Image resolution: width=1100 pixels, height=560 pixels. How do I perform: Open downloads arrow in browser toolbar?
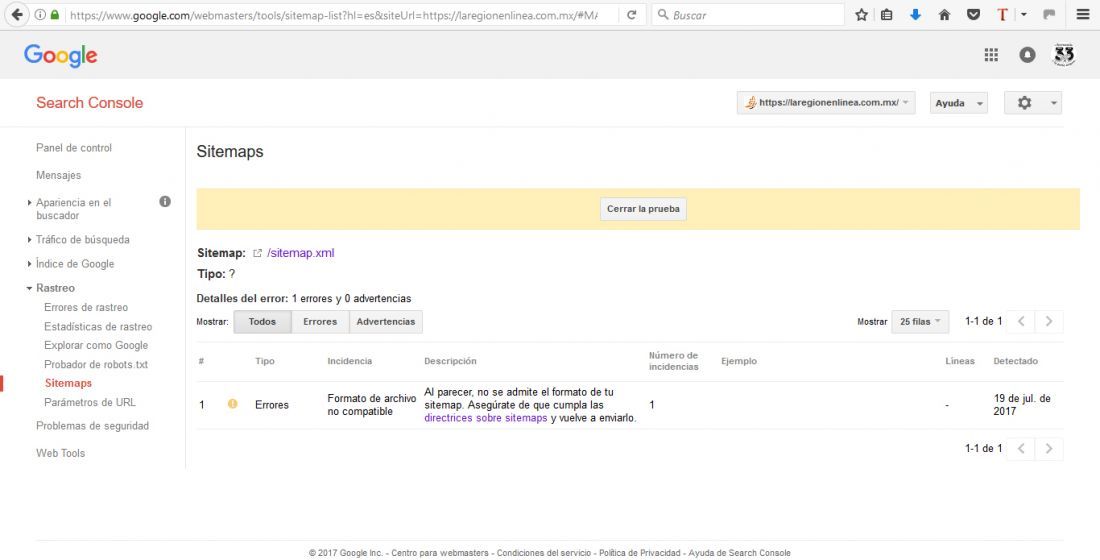[x=915, y=15]
